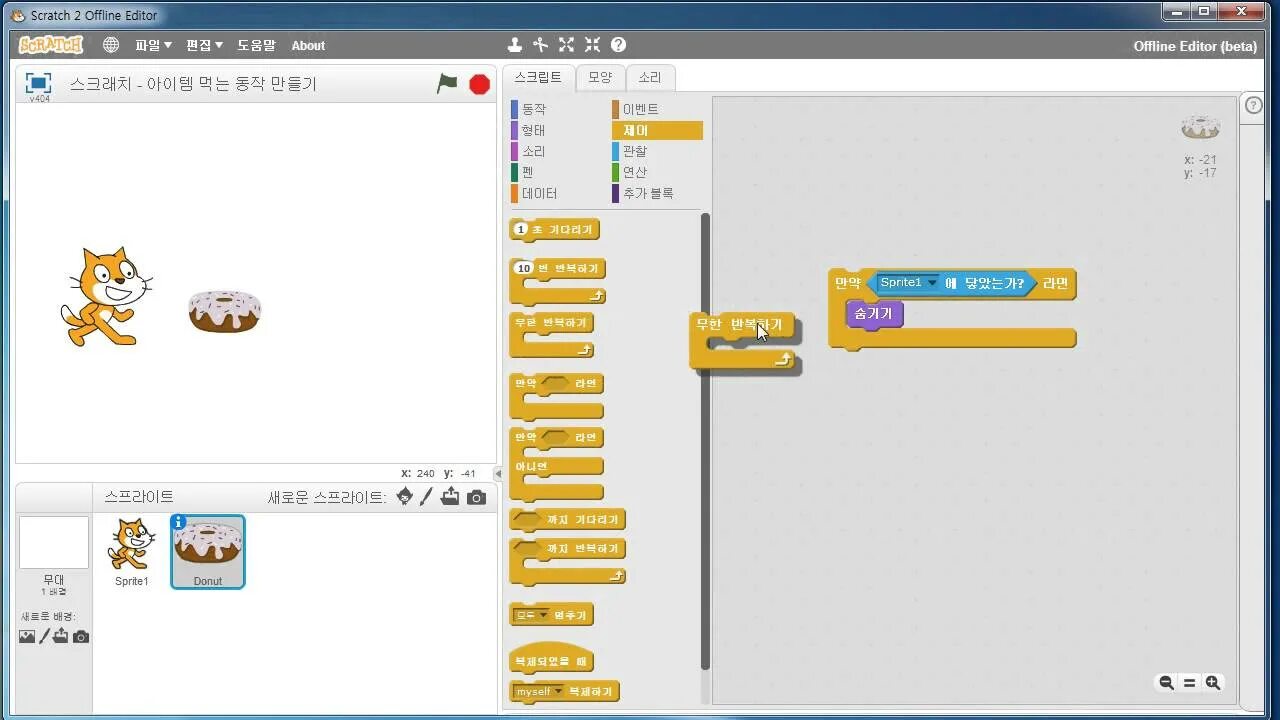1280x720 pixels.
Task: Click the cat sprite on stage
Action: 106,297
